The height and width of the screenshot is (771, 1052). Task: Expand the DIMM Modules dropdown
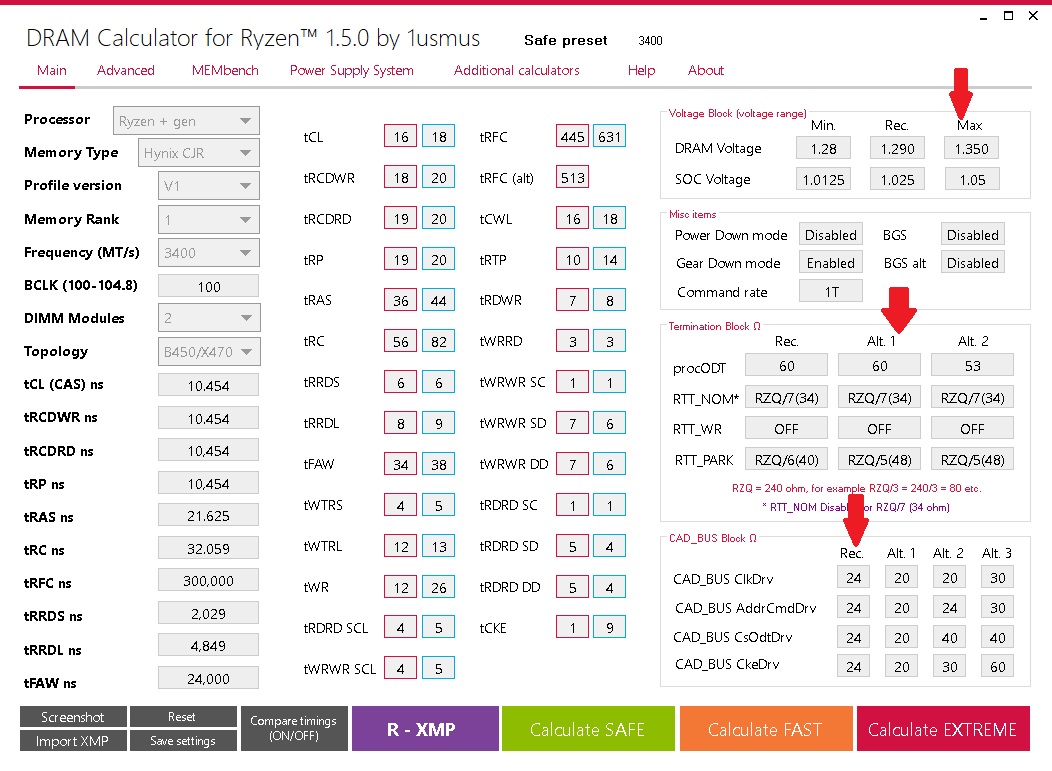point(209,318)
